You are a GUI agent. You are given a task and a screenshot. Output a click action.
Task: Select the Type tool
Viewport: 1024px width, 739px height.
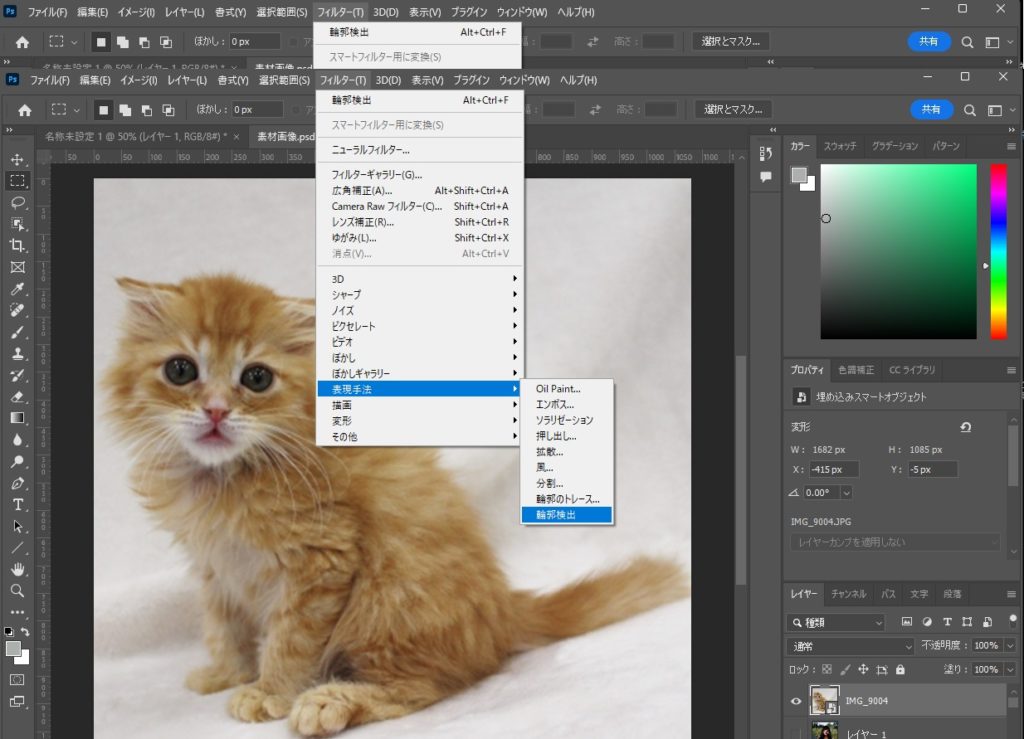pyautogui.click(x=18, y=504)
